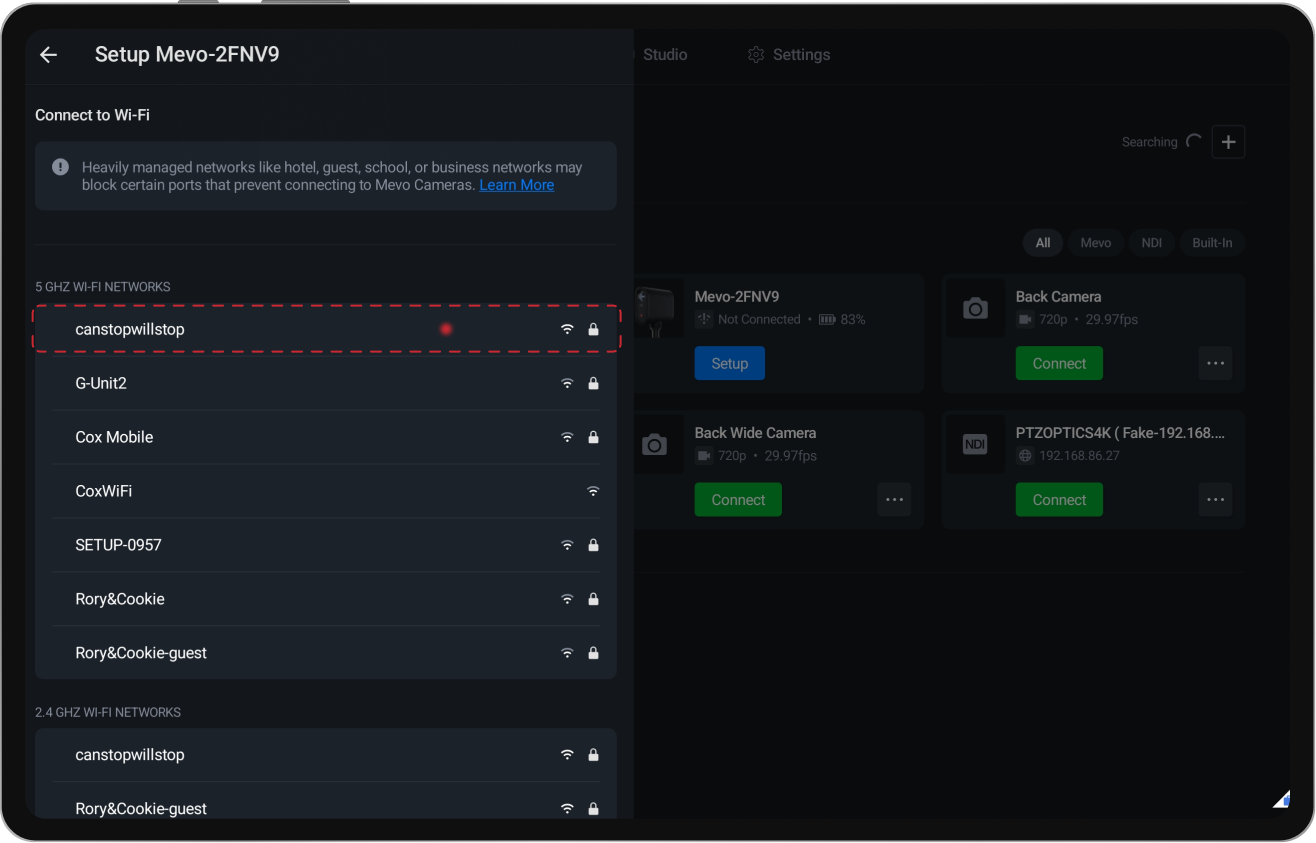This screenshot has width=1316, height=843.
Task: Tap the Wi-Fi signal icon on CoxWiFi
Action: [x=593, y=491]
